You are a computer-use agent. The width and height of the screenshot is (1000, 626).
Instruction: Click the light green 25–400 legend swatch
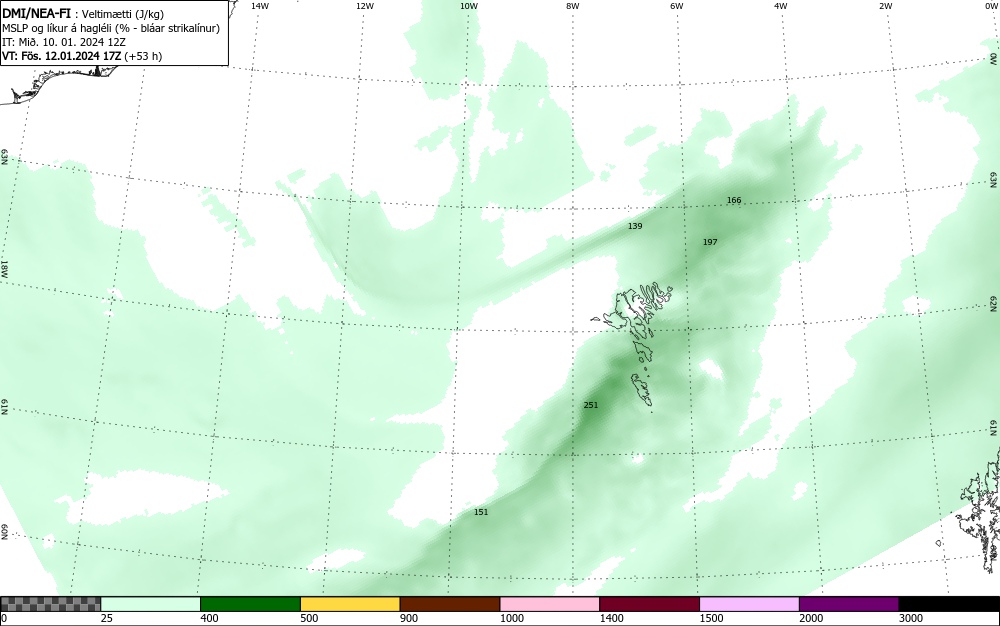click(x=151, y=604)
